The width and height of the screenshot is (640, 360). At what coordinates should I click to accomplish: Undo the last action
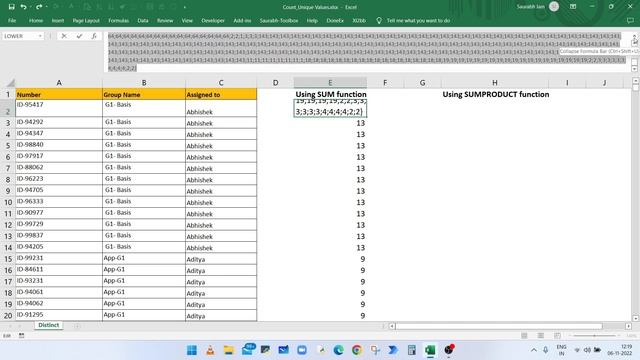(x=23, y=7)
